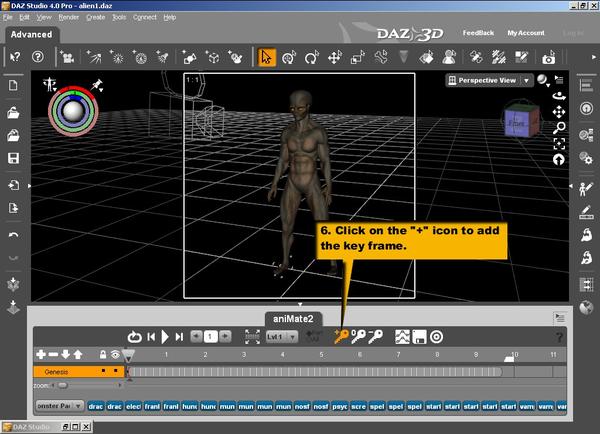Play the animation
This screenshot has width=600, height=434.
coord(165,337)
